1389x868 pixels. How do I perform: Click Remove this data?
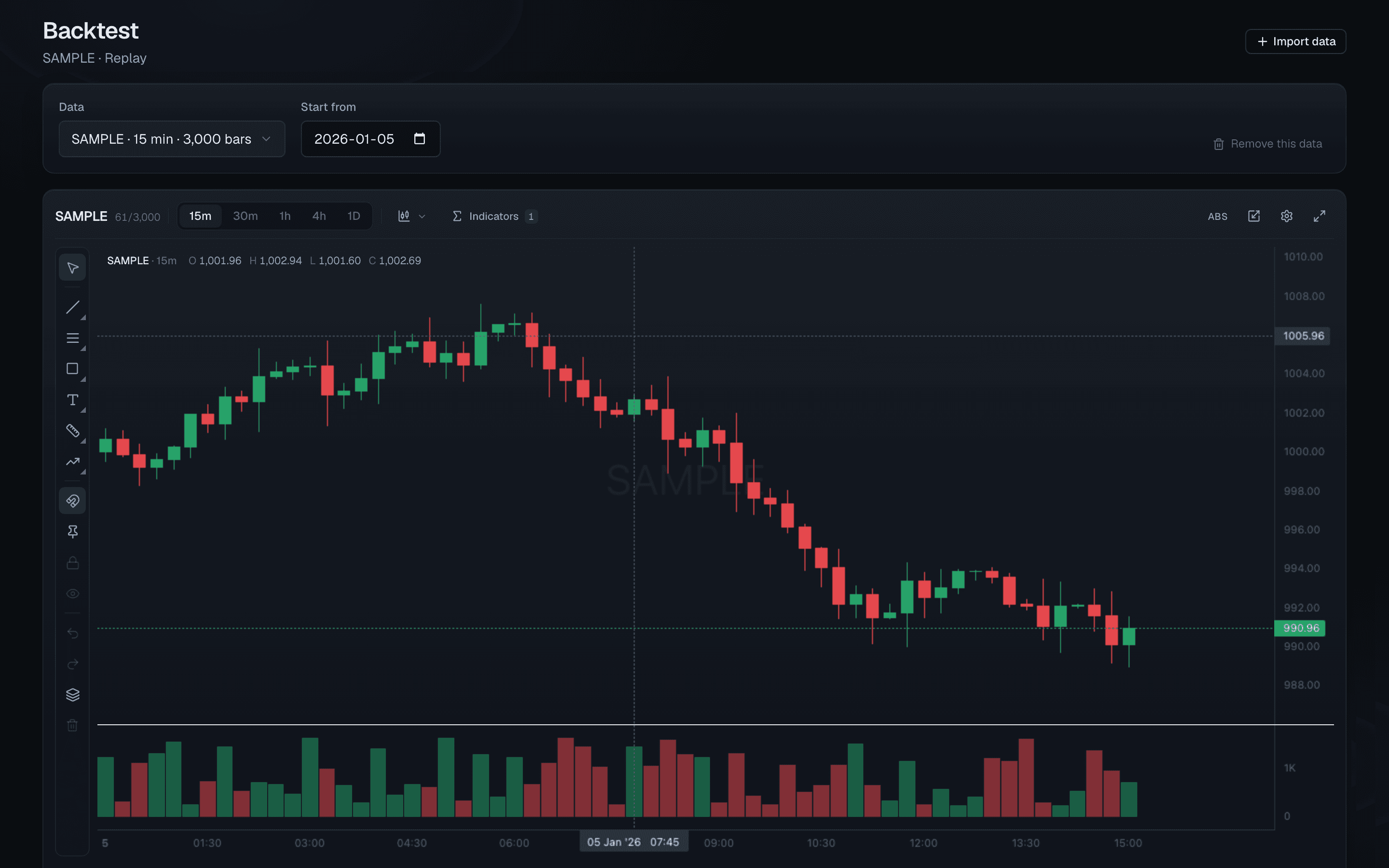(1268, 144)
